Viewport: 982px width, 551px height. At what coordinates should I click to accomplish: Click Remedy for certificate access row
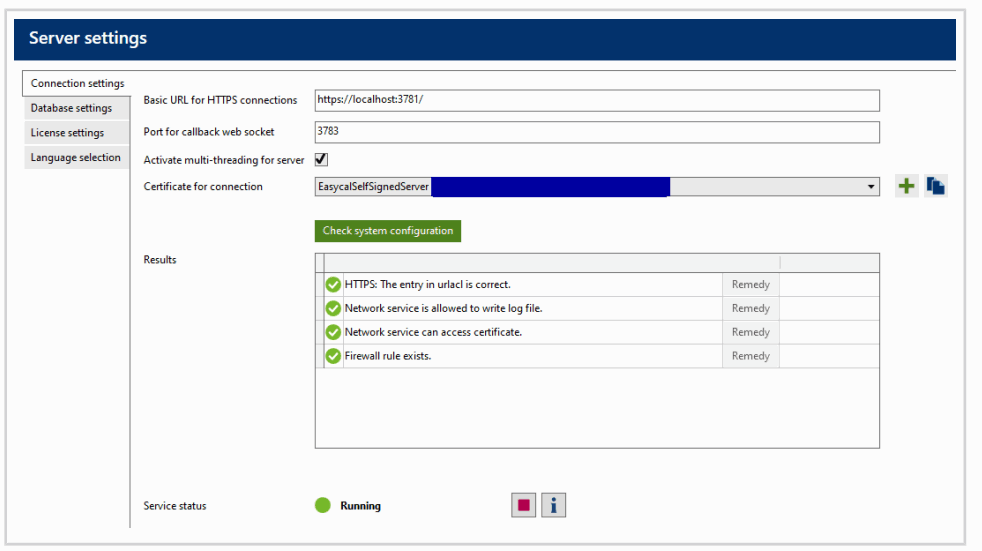tap(750, 332)
